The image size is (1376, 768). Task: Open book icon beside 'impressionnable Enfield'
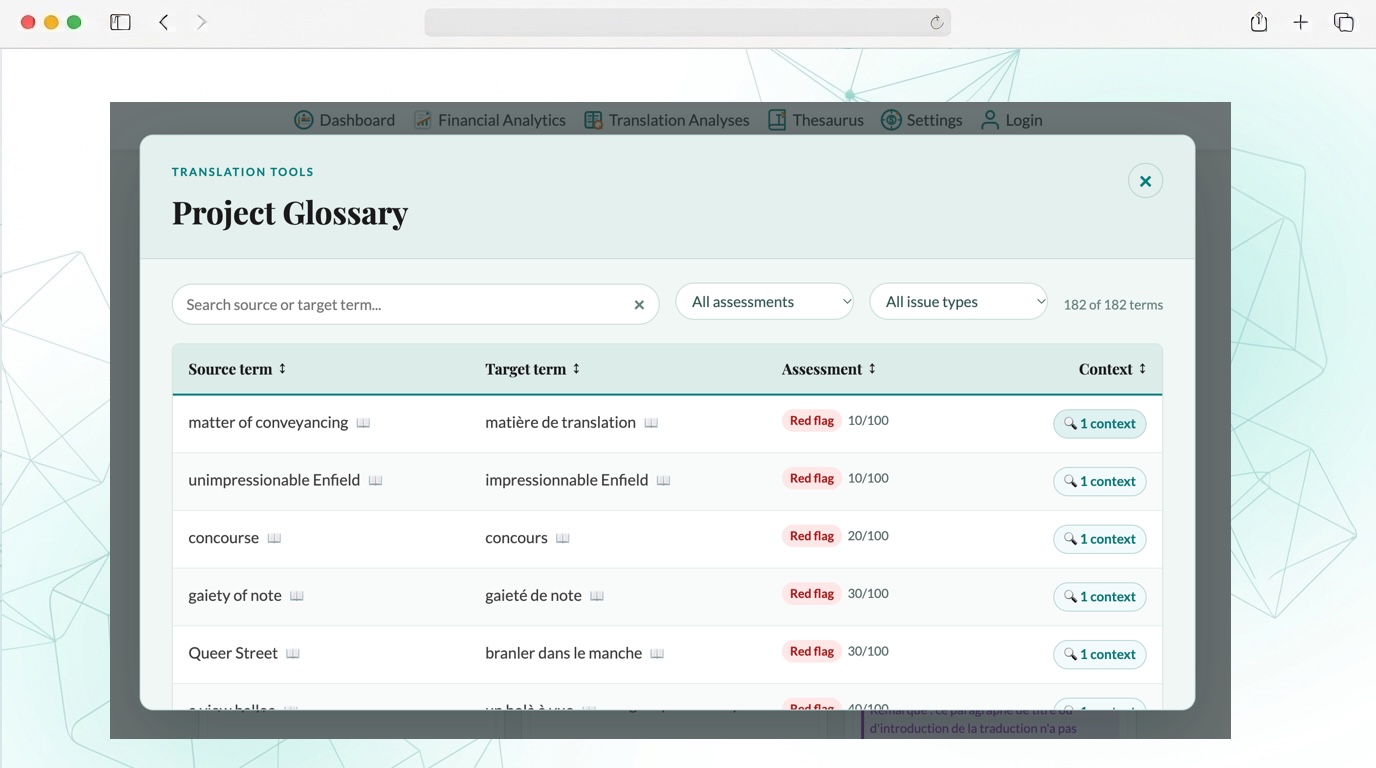(663, 481)
